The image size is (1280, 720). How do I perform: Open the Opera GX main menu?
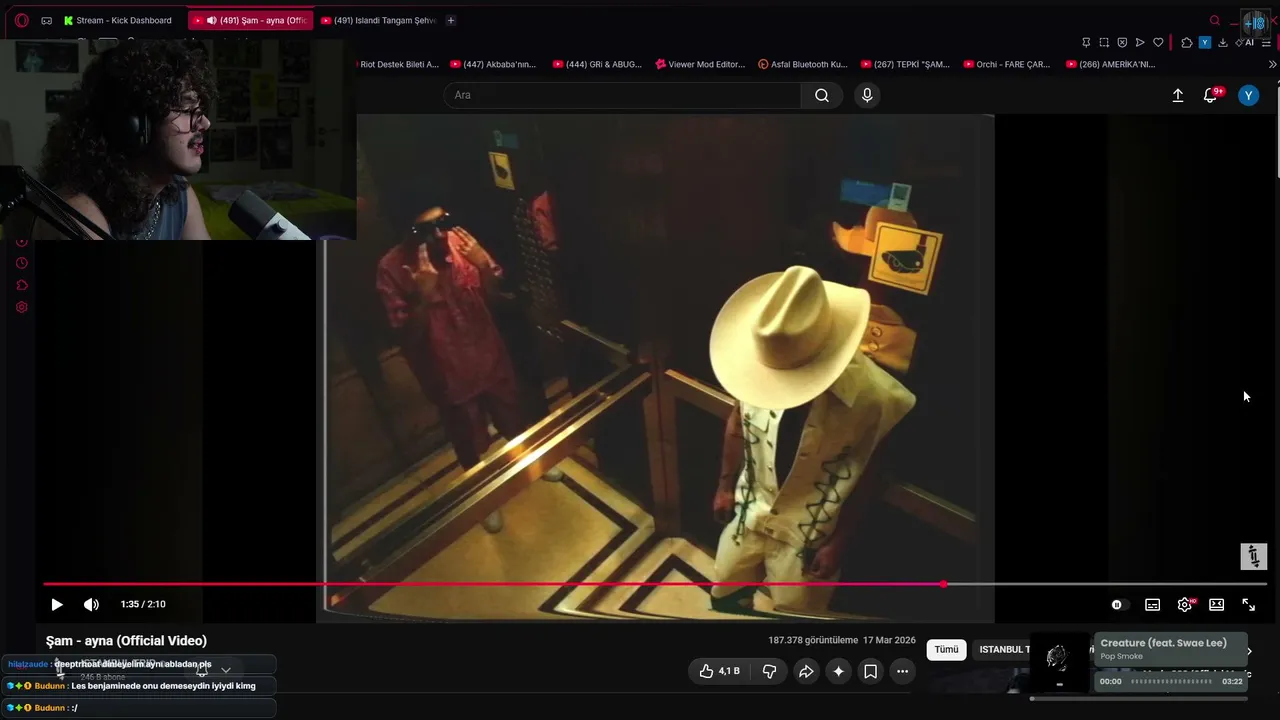[x=21, y=20]
